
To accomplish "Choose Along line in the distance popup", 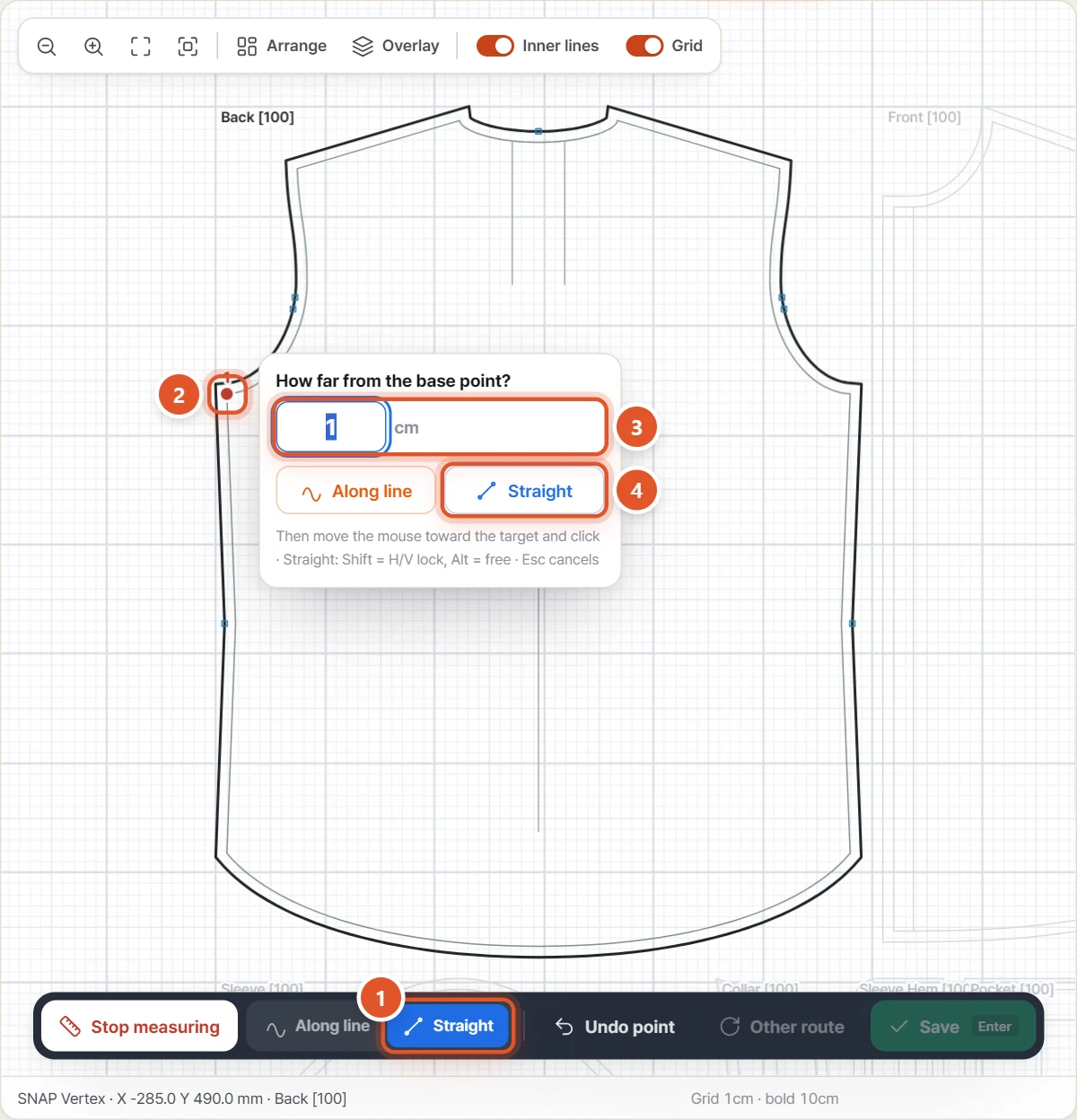I will [x=356, y=492].
